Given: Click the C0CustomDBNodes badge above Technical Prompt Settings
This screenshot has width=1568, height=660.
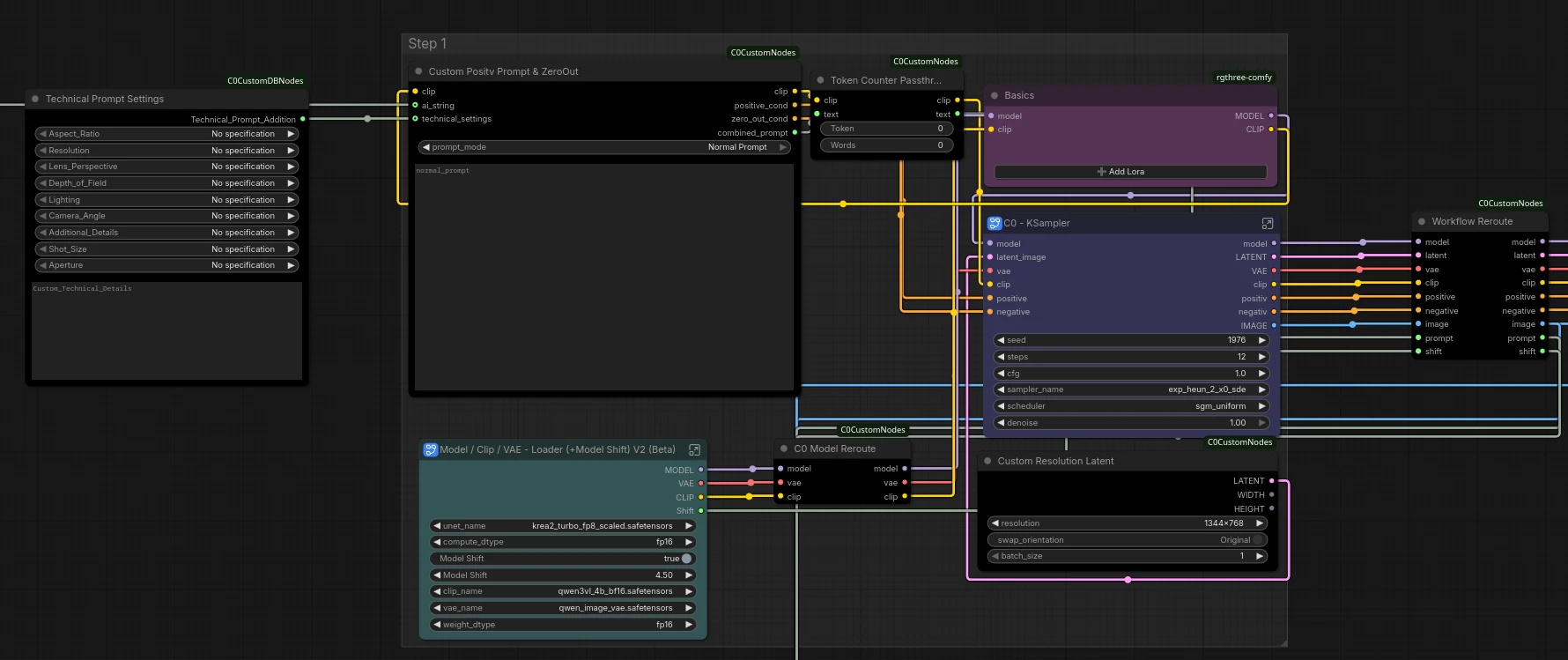Looking at the screenshot, I should tap(265, 81).
